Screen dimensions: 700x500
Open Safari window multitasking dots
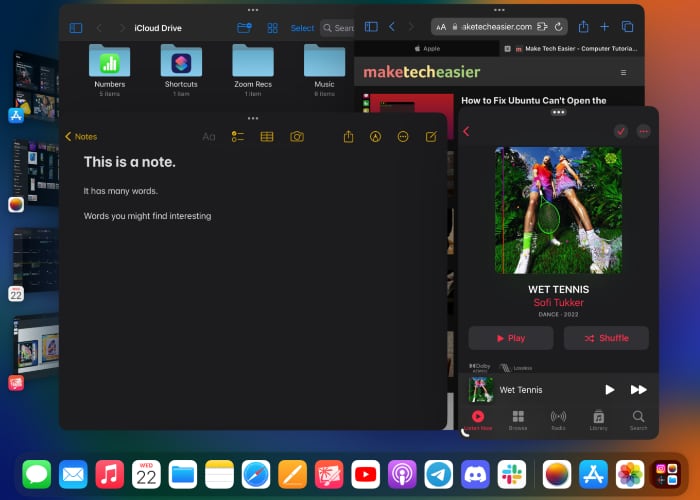click(499, 10)
